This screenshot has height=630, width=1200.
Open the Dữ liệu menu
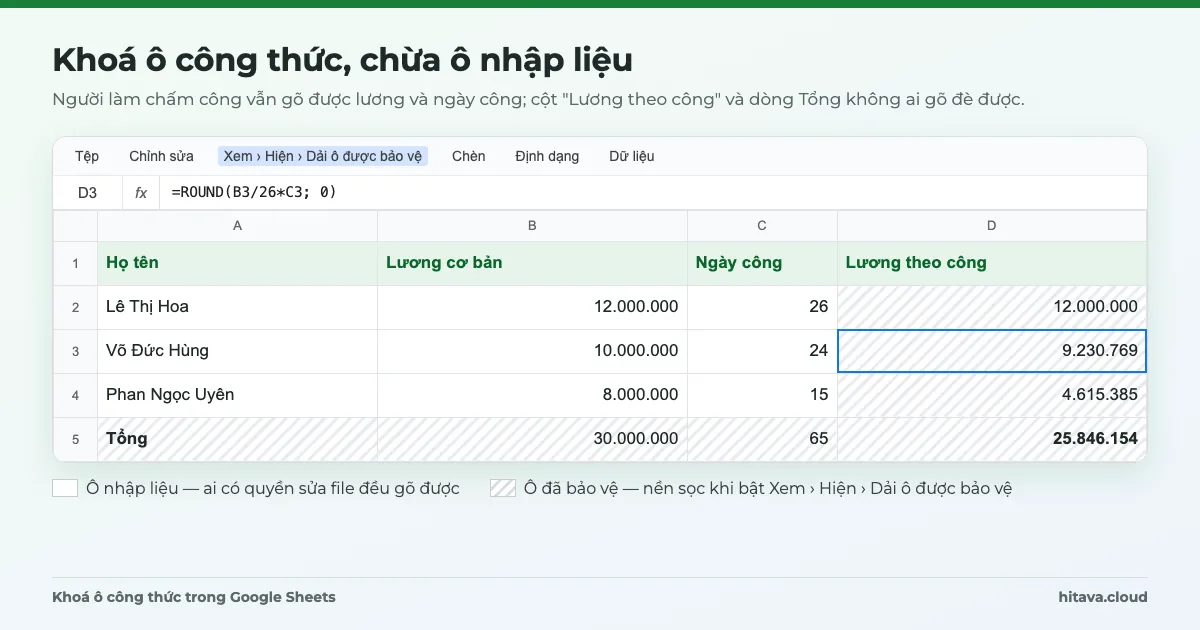click(631, 156)
